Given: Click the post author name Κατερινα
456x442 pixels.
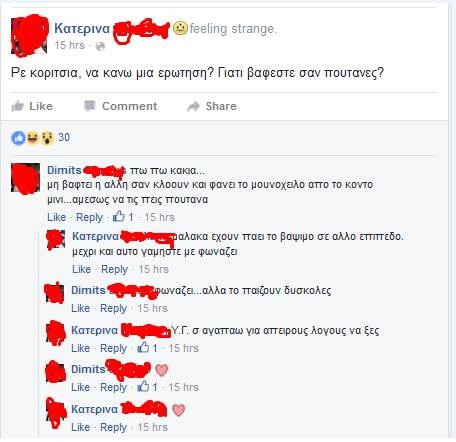Looking at the screenshot, I should point(82,29).
